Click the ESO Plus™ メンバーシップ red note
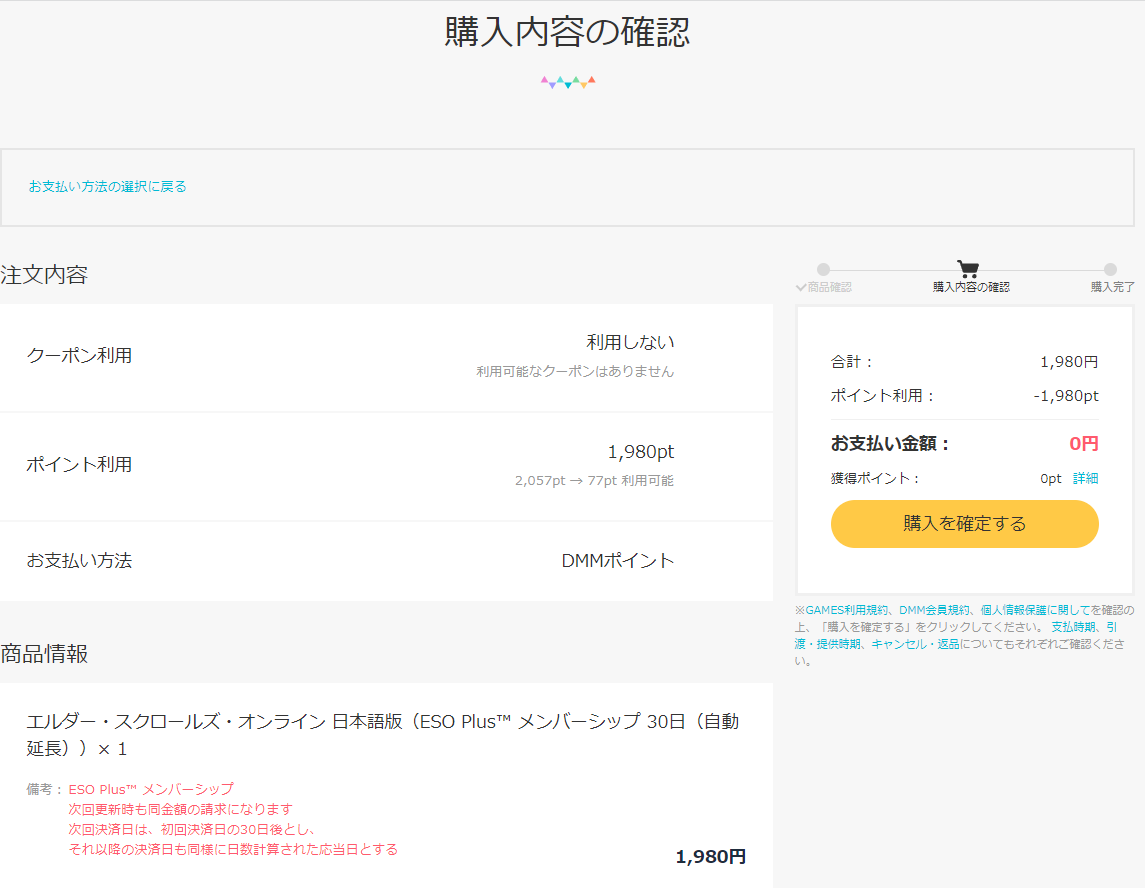 pyautogui.click(x=151, y=789)
